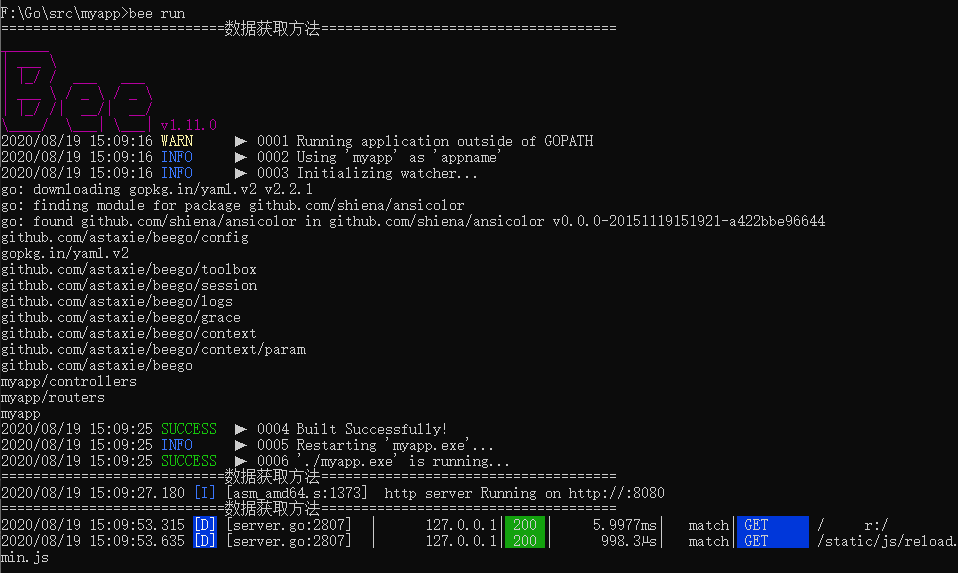Viewport: 958px width, 573px height.
Task: Click the v1.11.0 version text
Action: coord(189,125)
